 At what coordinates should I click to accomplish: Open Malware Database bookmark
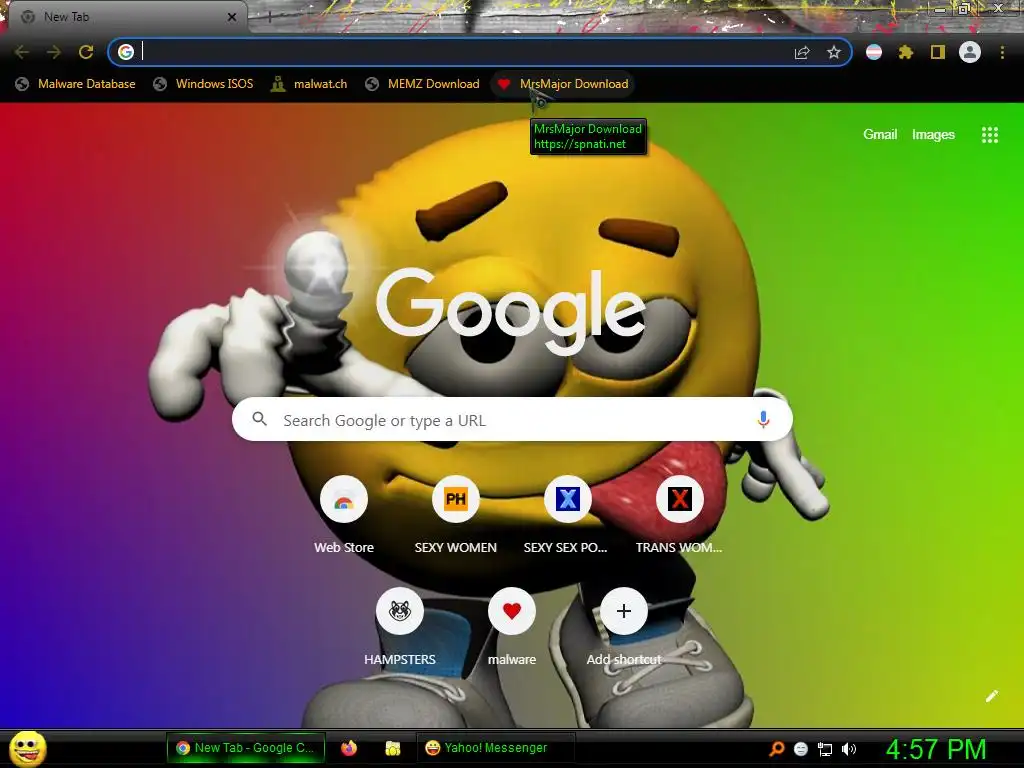76,84
